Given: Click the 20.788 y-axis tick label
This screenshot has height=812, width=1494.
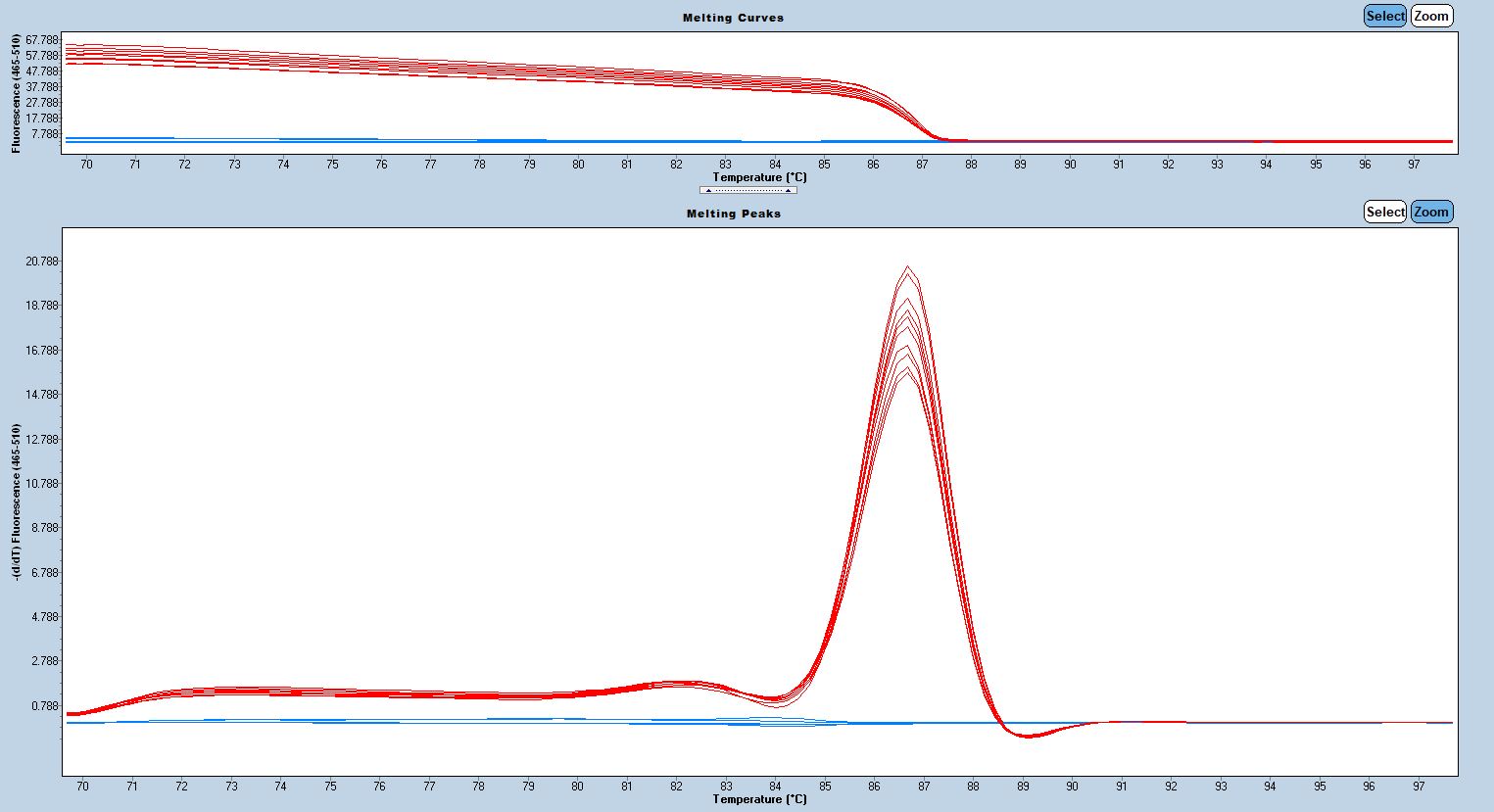Looking at the screenshot, I should tap(42, 262).
